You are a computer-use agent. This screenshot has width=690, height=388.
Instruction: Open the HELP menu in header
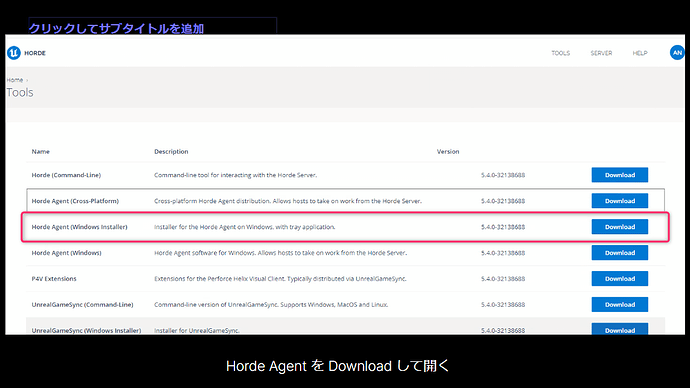pos(640,53)
